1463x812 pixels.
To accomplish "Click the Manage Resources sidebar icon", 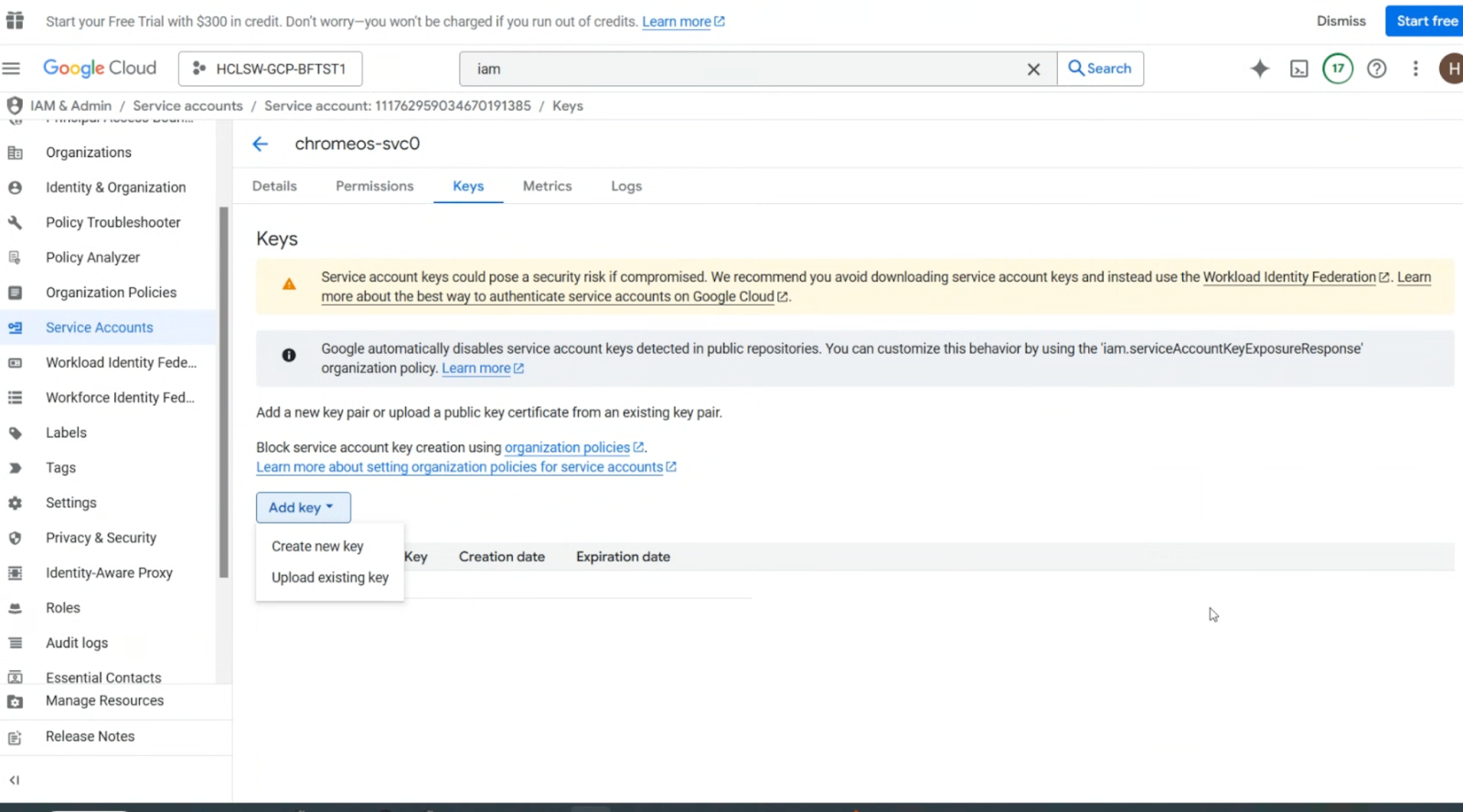I will (15, 701).
